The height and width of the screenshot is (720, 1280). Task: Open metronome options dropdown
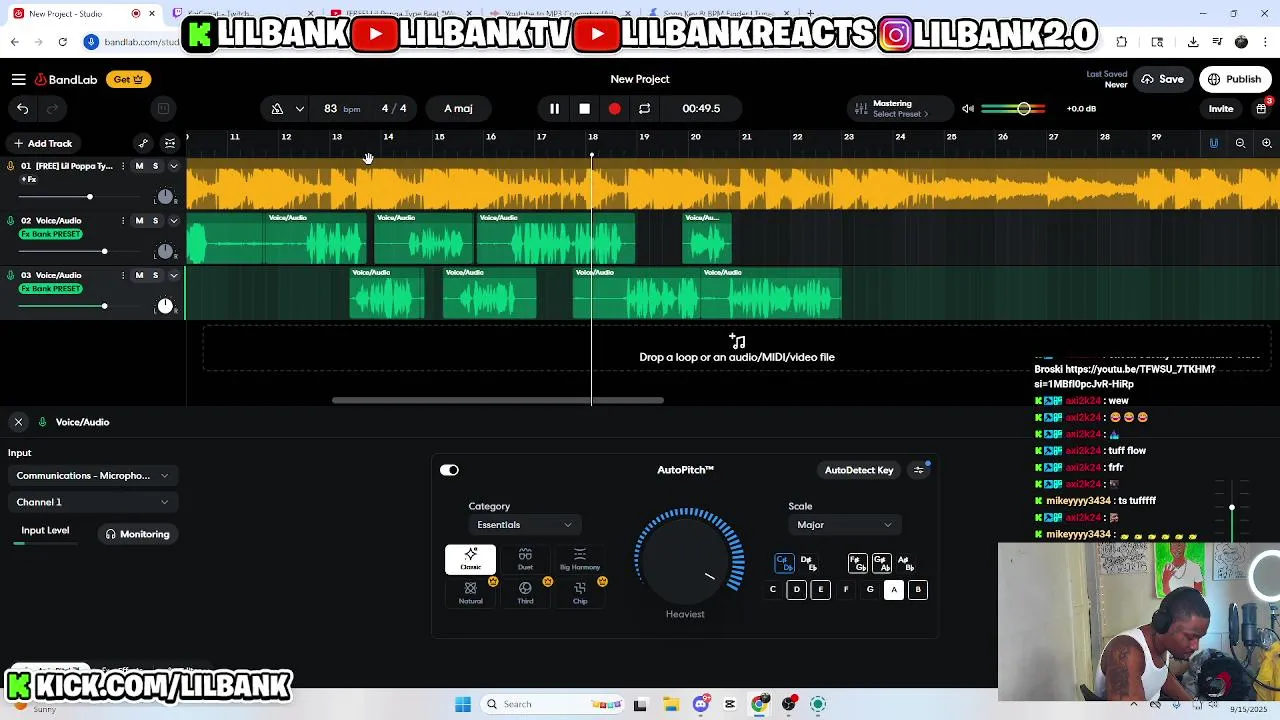299,108
